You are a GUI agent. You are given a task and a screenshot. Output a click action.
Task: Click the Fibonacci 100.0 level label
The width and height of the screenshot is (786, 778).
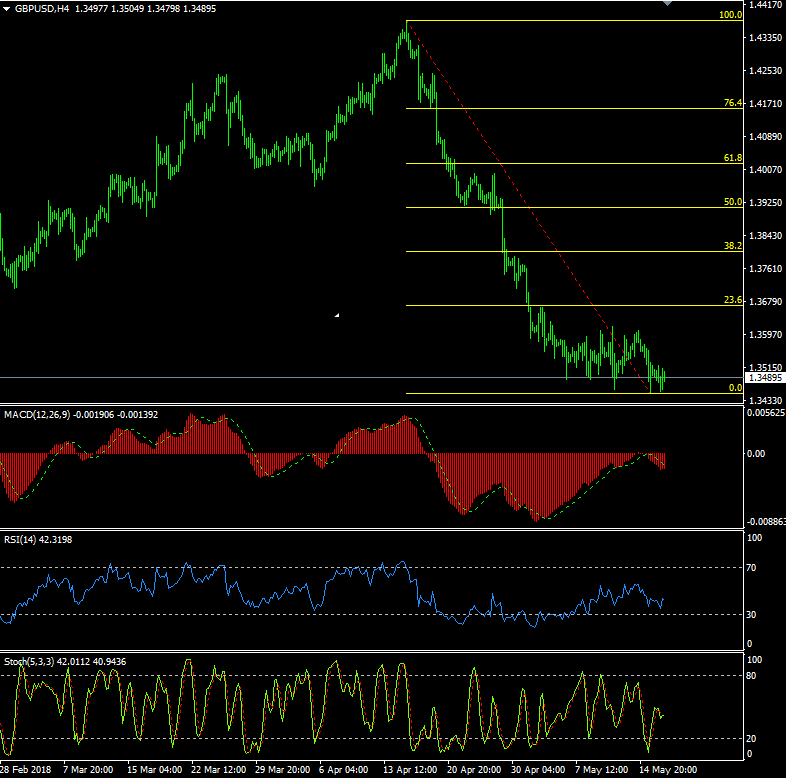coord(730,15)
